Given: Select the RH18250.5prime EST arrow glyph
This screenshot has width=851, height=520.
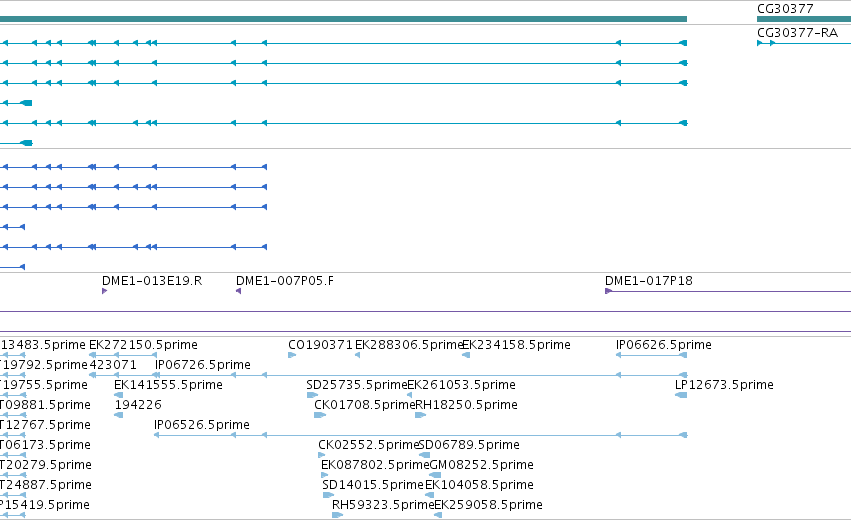Looking at the screenshot, I should 421,415.
